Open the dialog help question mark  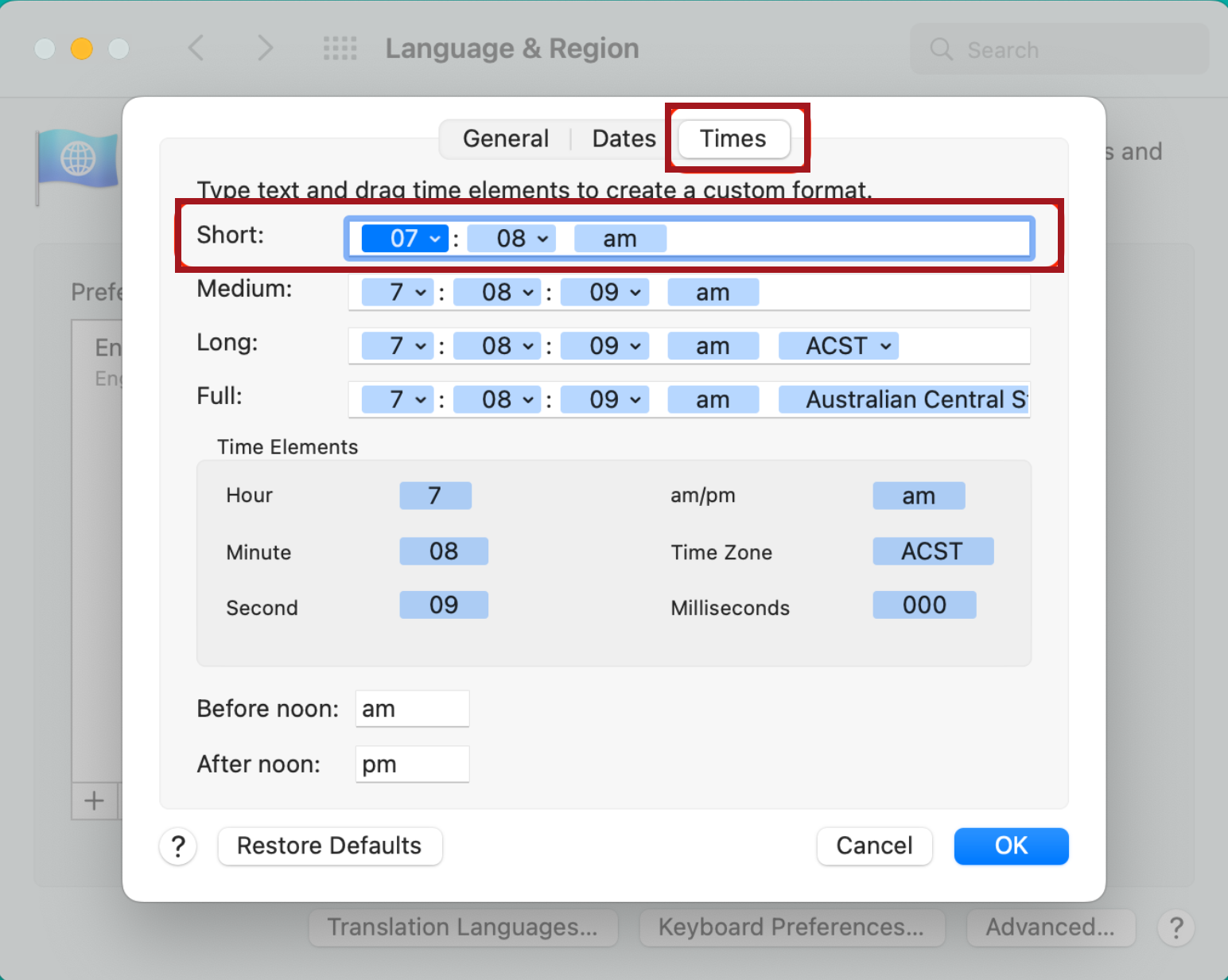(178, 846)
